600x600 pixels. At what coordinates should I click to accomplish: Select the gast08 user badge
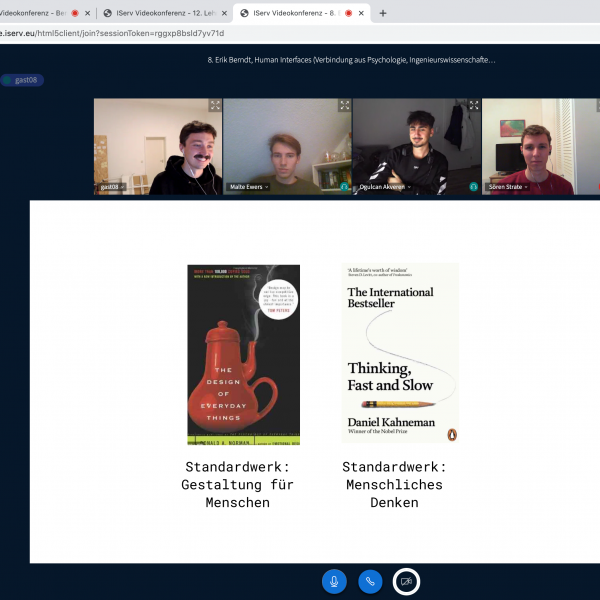pyautogui.click(x=22, y=80)
